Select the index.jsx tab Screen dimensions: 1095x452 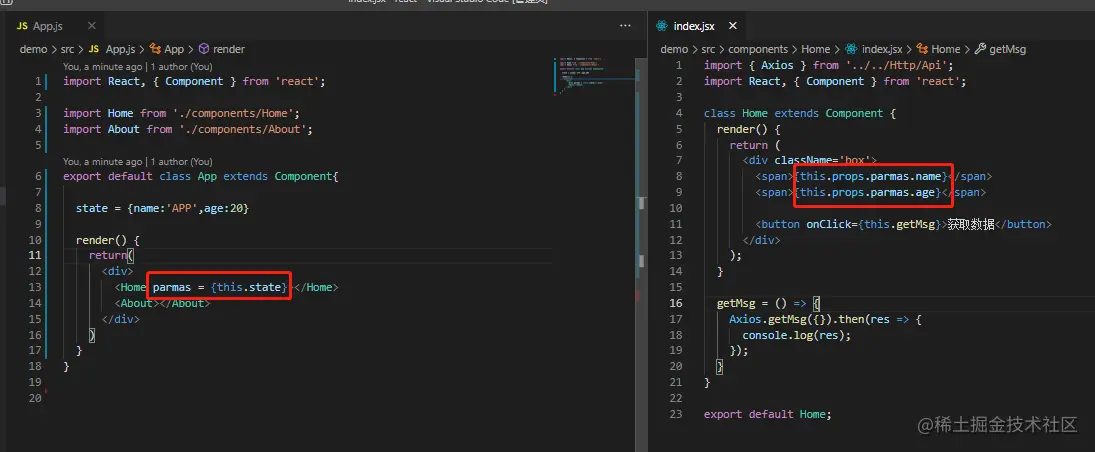coord(696,25)
